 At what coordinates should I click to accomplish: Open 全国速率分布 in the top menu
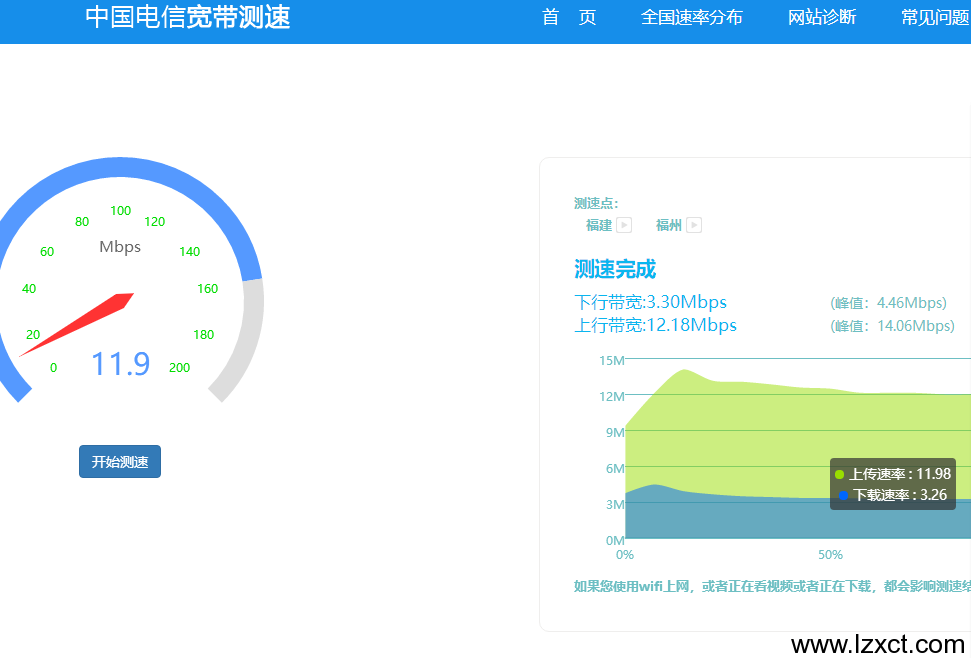tap(692, 17)
